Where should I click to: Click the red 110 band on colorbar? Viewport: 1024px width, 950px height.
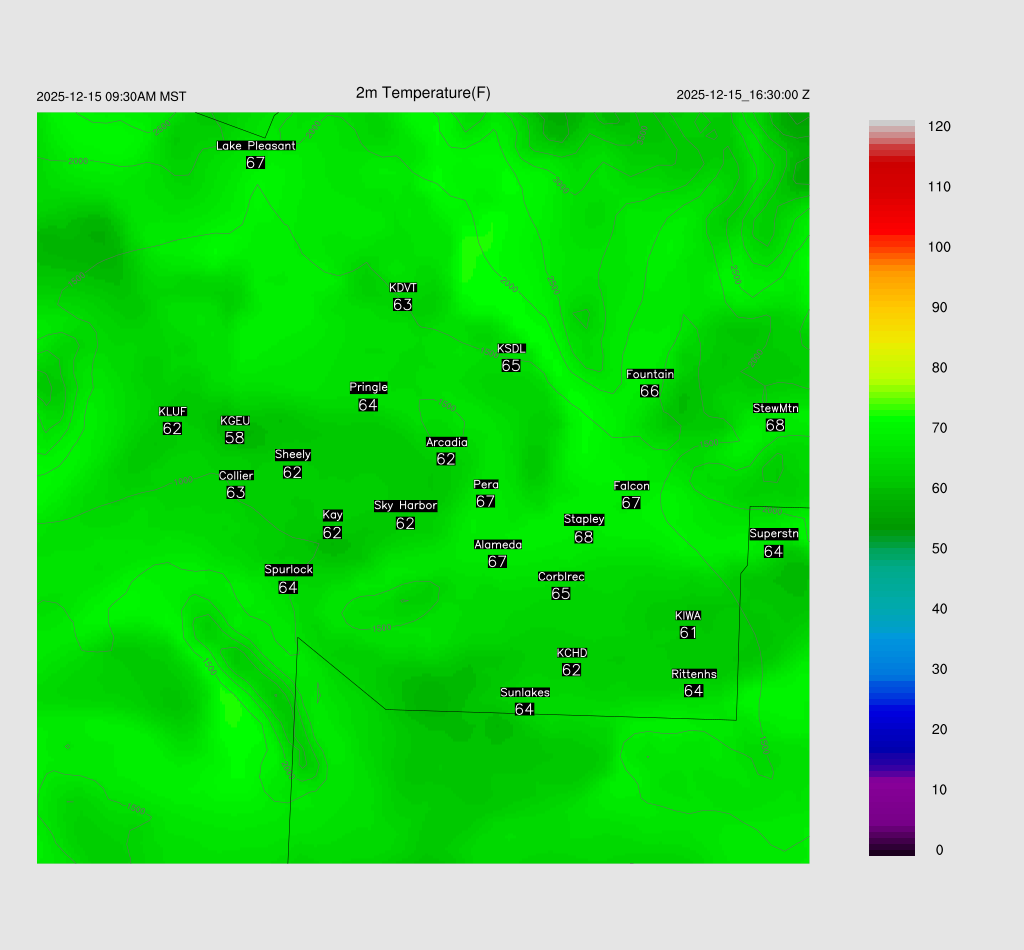click(891, 187)
